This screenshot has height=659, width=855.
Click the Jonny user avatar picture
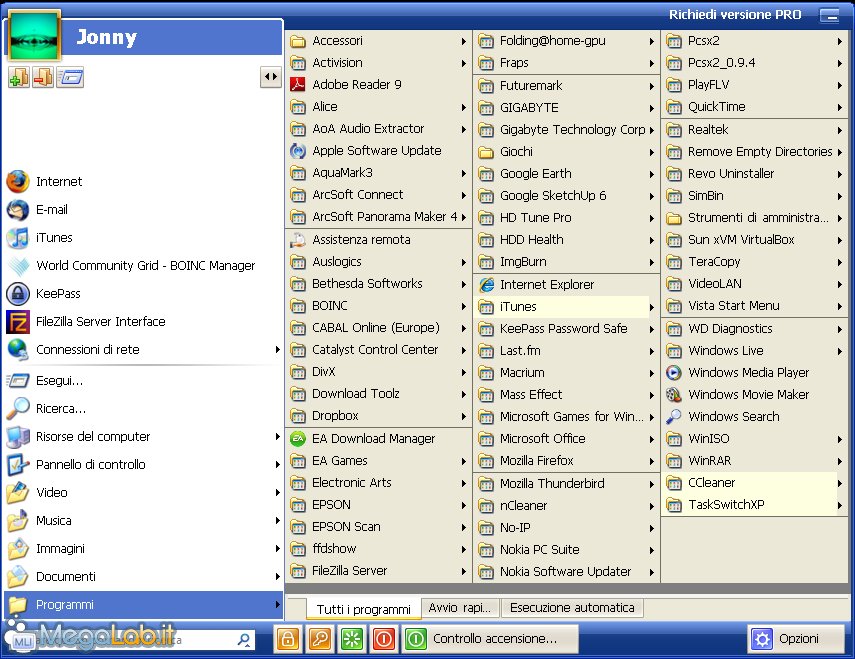34,36
